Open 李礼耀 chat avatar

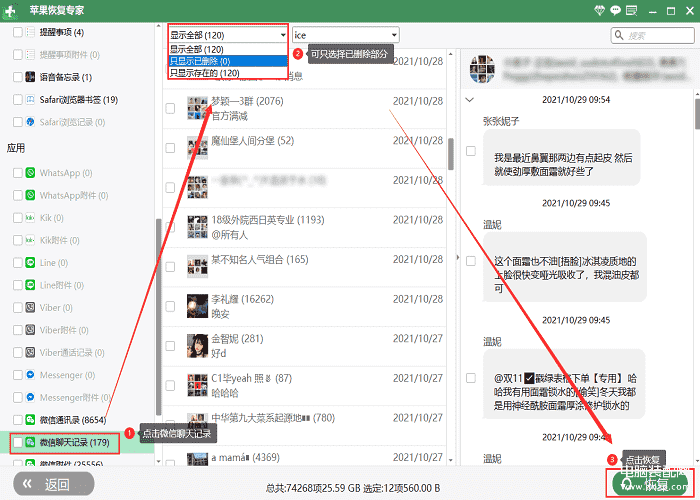[x=197, y=306]
